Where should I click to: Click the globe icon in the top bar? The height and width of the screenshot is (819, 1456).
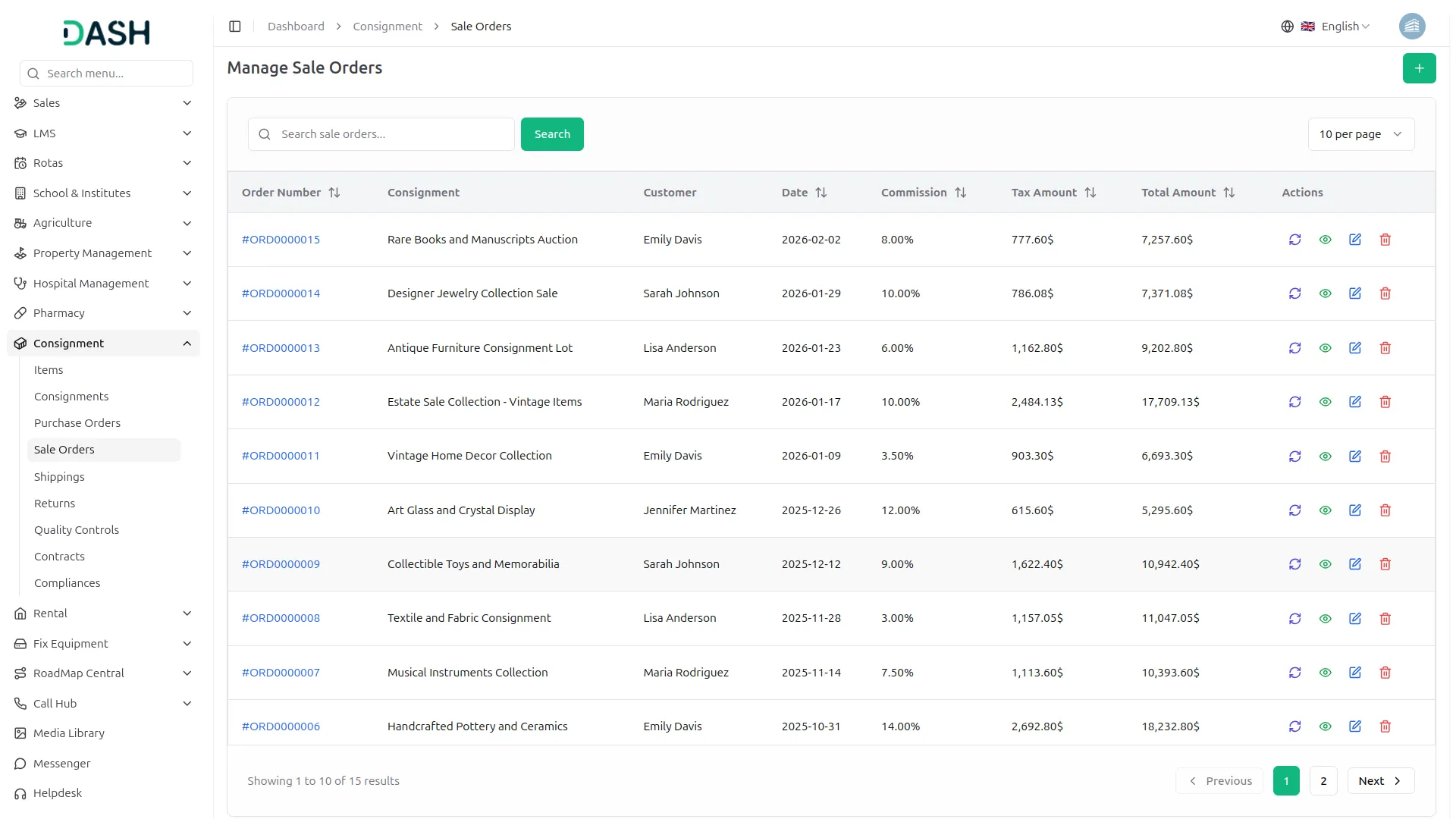point(1287,26)
